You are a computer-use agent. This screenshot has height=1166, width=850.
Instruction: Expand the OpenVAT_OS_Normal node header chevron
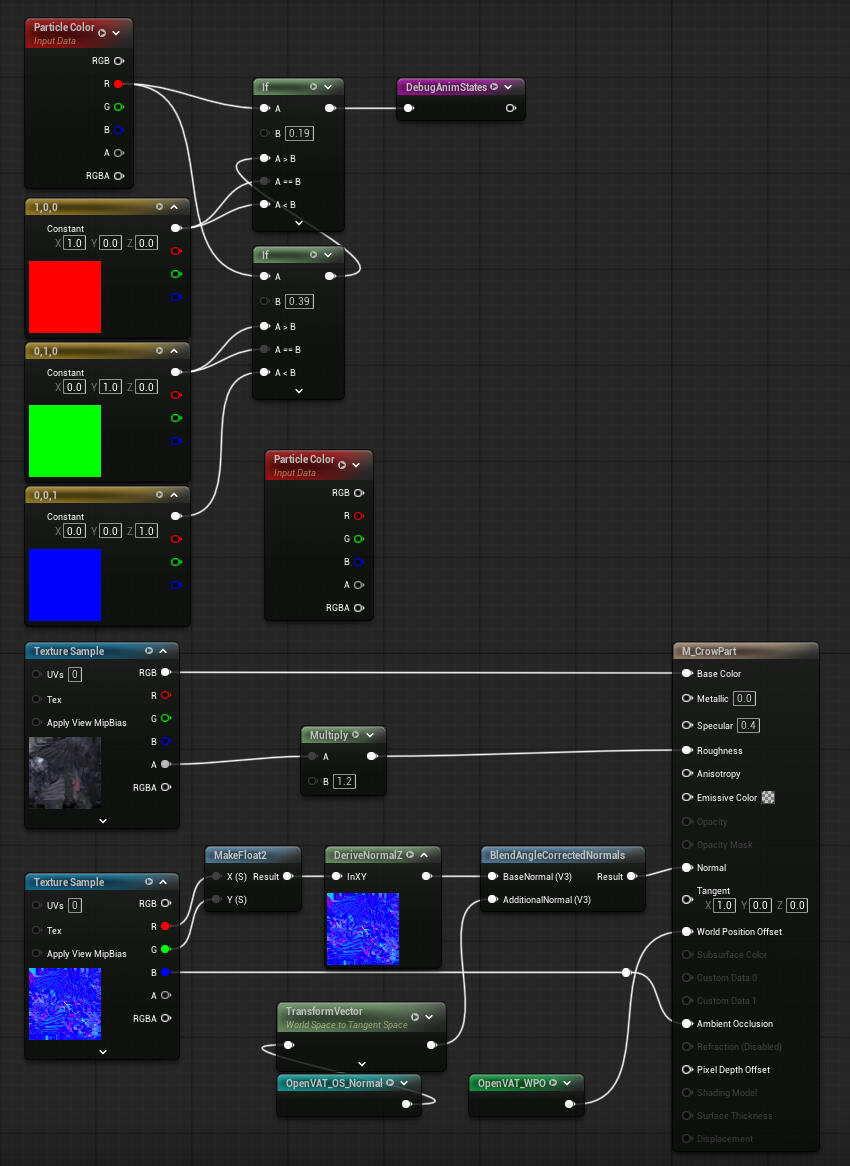point(404,1083)
